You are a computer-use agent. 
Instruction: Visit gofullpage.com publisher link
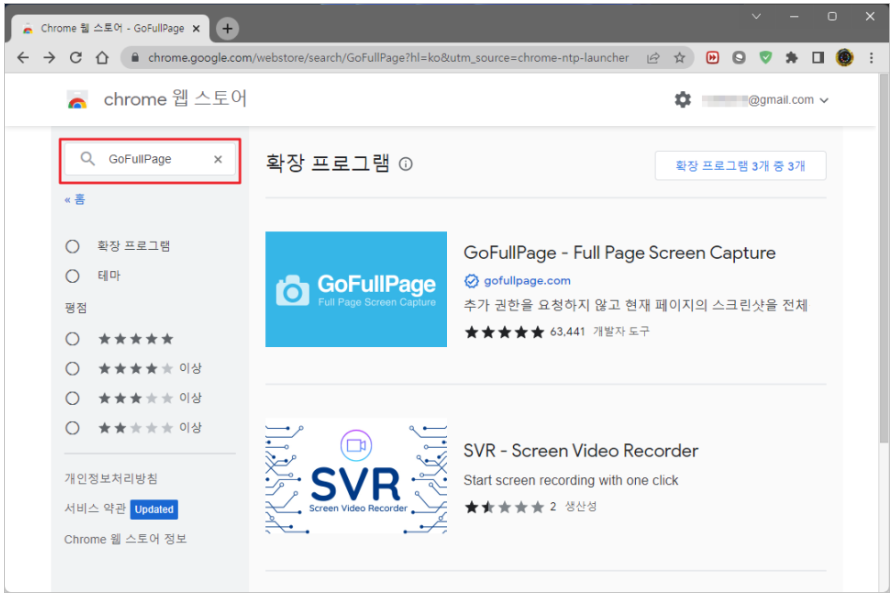pos(527,281)
